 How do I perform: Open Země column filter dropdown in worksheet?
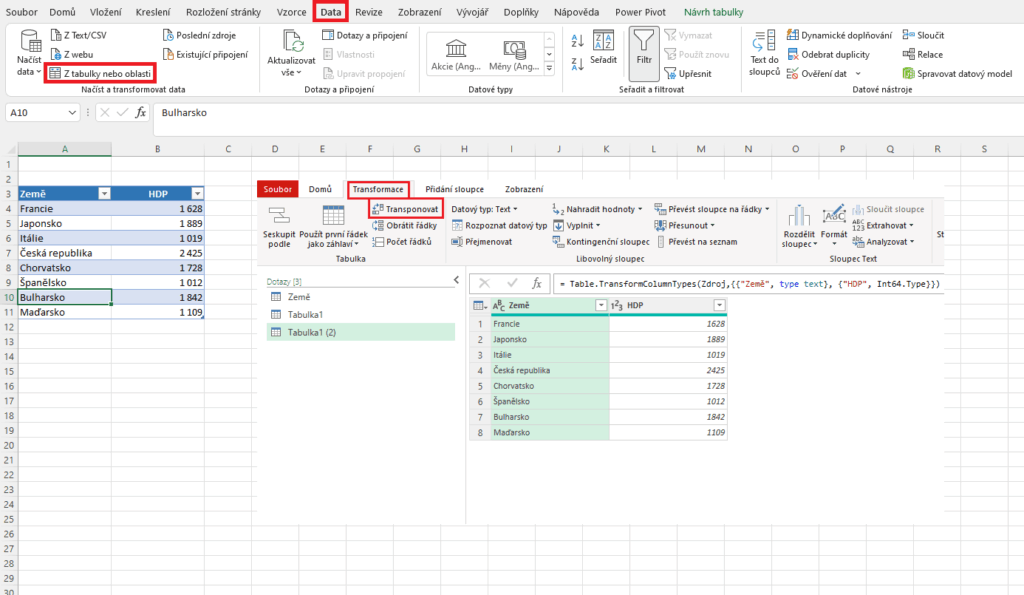click(x=104, y=193)
